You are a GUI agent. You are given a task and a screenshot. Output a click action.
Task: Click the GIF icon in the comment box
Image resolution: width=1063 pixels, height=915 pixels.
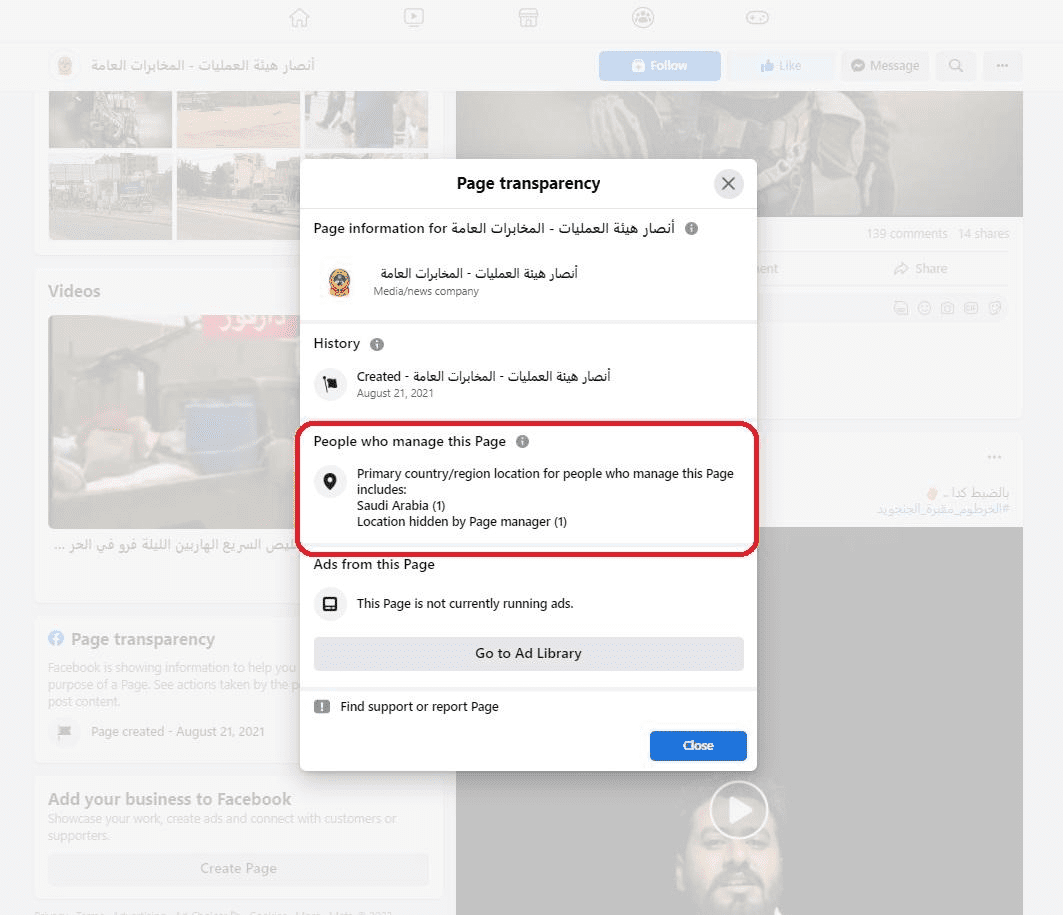(971, 308)
